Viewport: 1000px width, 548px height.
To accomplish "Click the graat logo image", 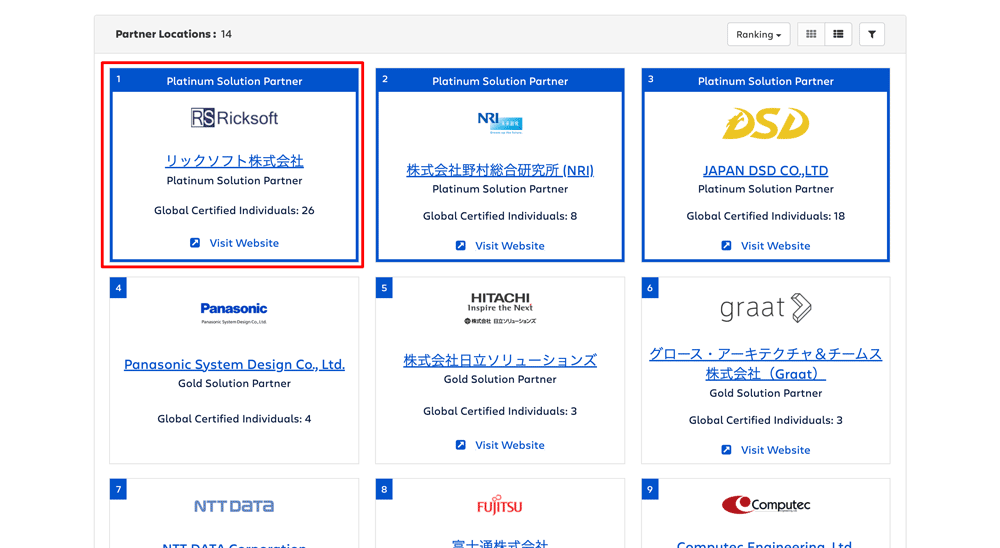I will tap(765, 307).
